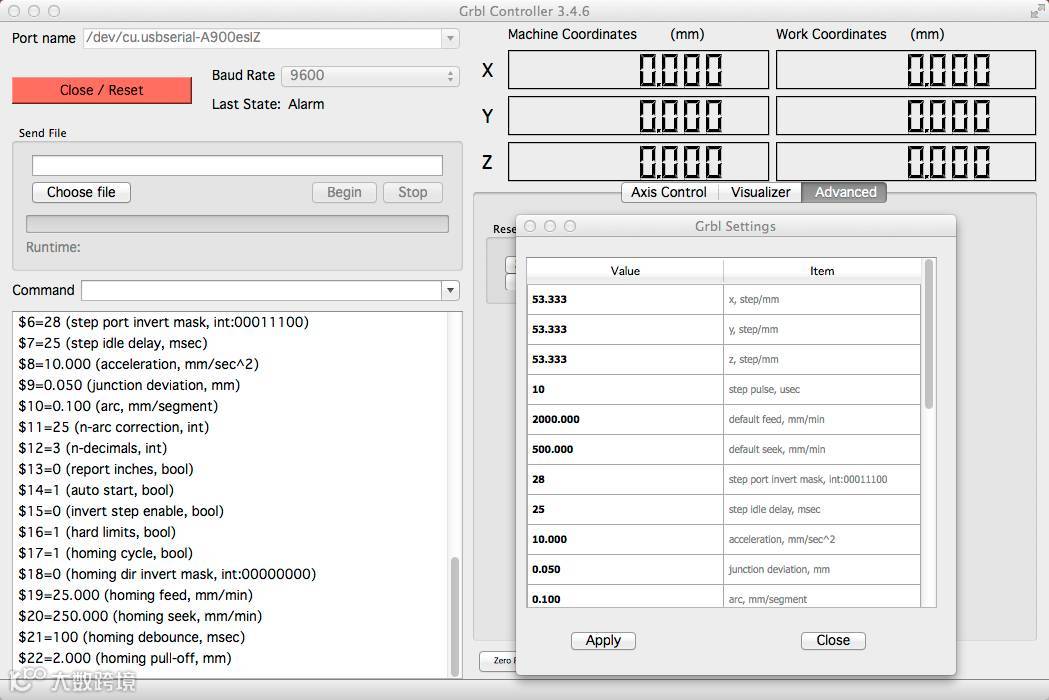This screenshot has height=700, width=1049.
Task: Click the fullscreen arrows icon in title bar
Action: (1037, 11)
